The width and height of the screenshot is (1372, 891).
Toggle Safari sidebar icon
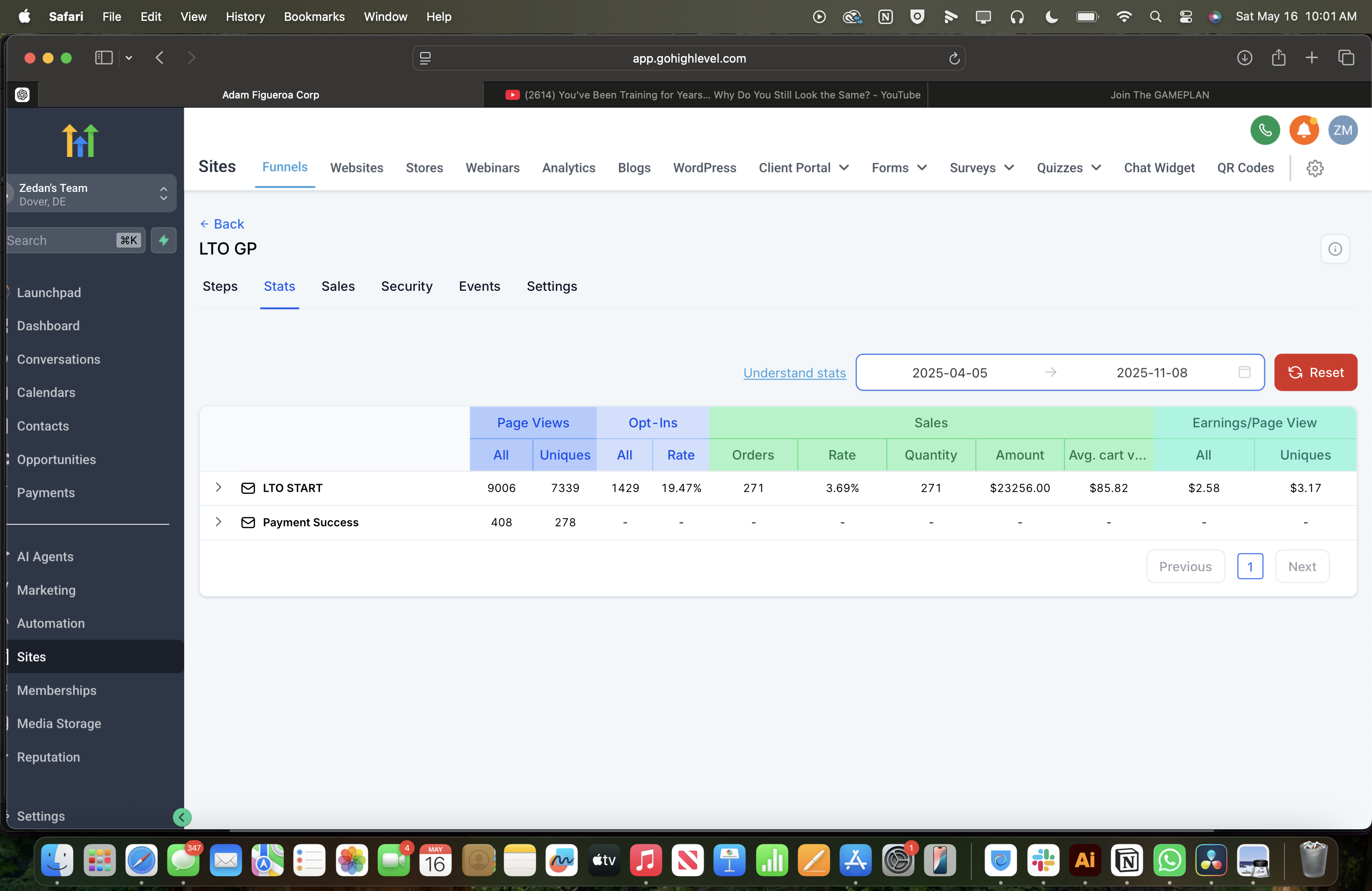pos(104,58)
